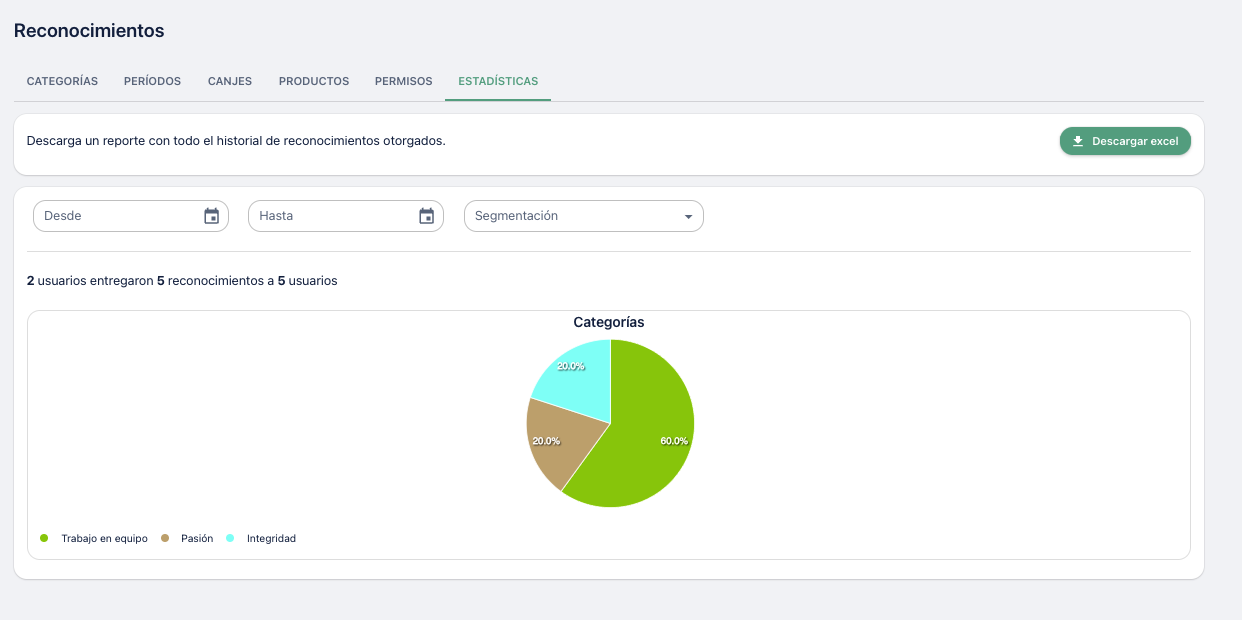Toggle the green Trabajo en equipo legend dot
Screen dimensions: 1242x620
tap(44, 538)
